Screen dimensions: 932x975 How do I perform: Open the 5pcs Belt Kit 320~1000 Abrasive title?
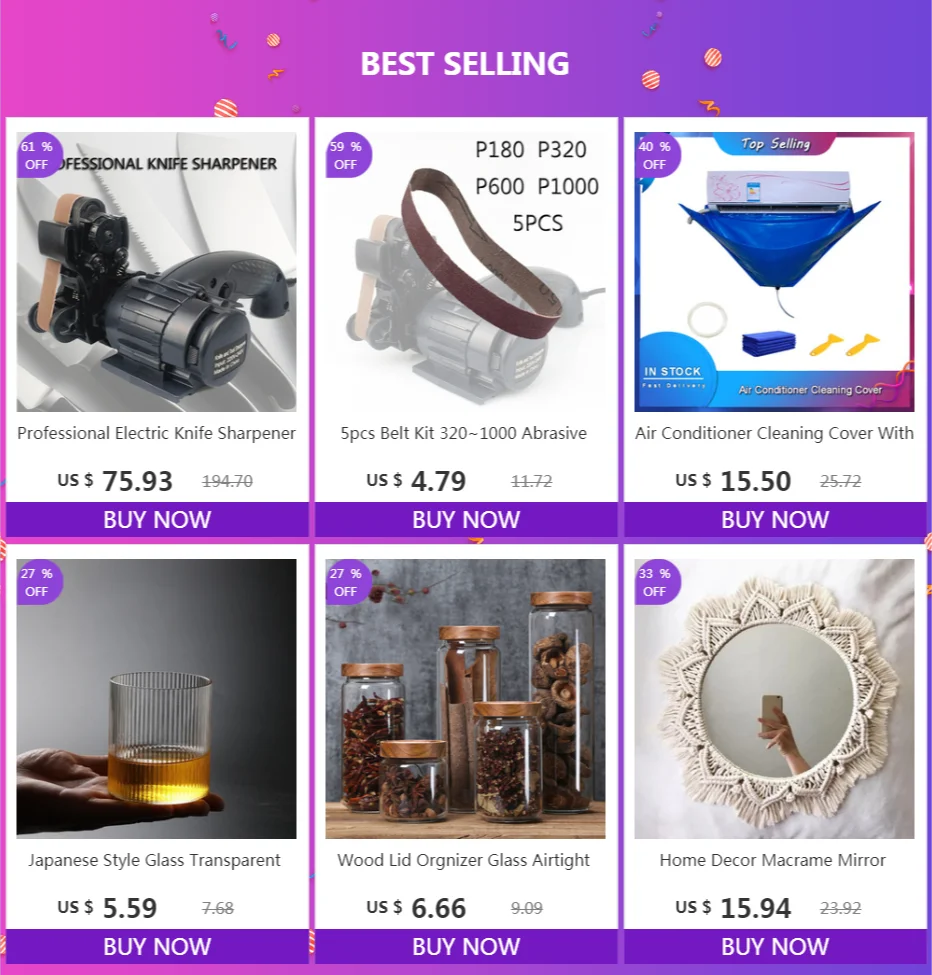pyautogui.click(x=464, y=433)
